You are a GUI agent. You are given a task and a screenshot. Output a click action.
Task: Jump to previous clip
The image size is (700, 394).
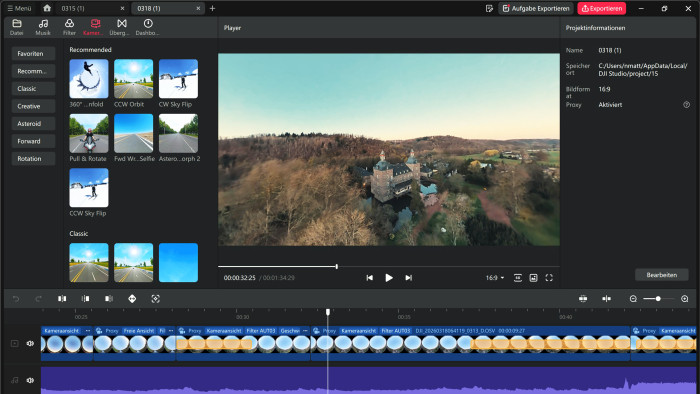click(x=370, y=278)
